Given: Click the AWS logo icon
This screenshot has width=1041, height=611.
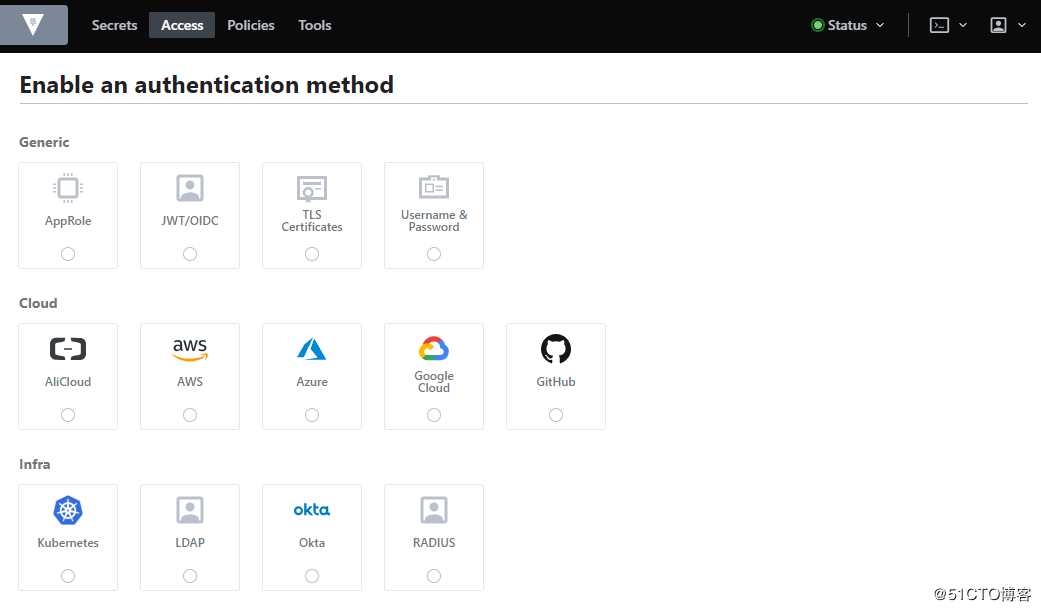Looking at the screenshot, I should click(190, 349).
